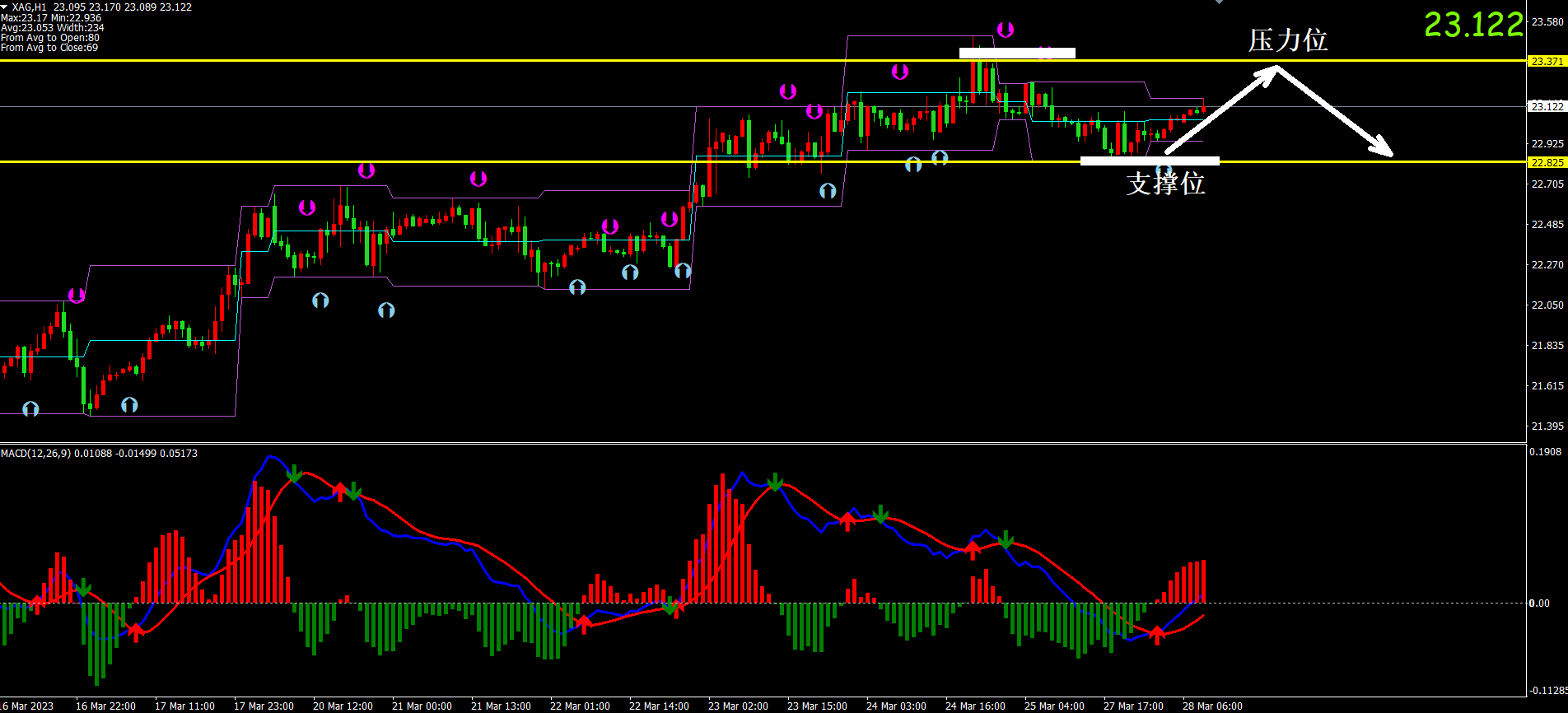Select the 支撑位 text label
Screen dimensions: 1568x713
tap(1165, 183)
